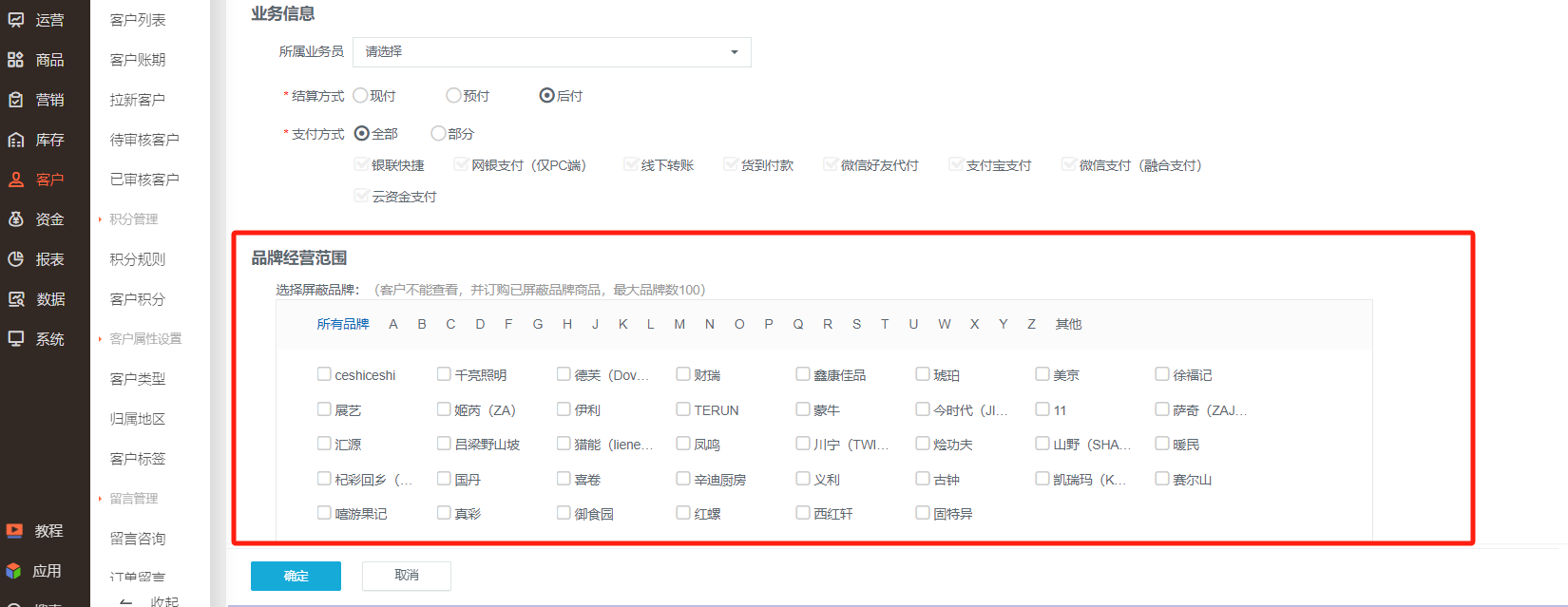Check the 美京 brand checkbox
The height and width of the screenshot is (607, 1568).
pos(1042,374)
